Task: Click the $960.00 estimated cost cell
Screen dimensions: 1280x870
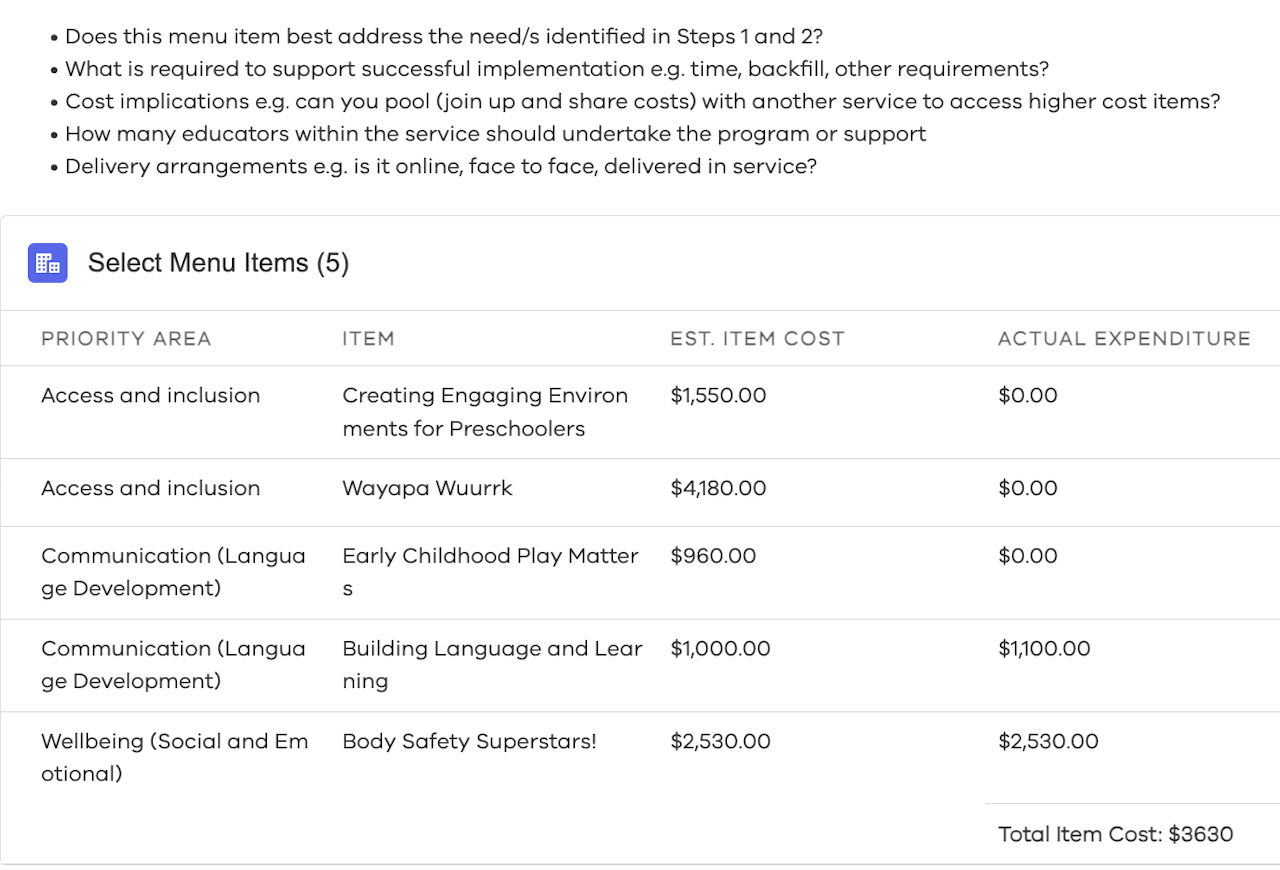Action: (713, 556)
